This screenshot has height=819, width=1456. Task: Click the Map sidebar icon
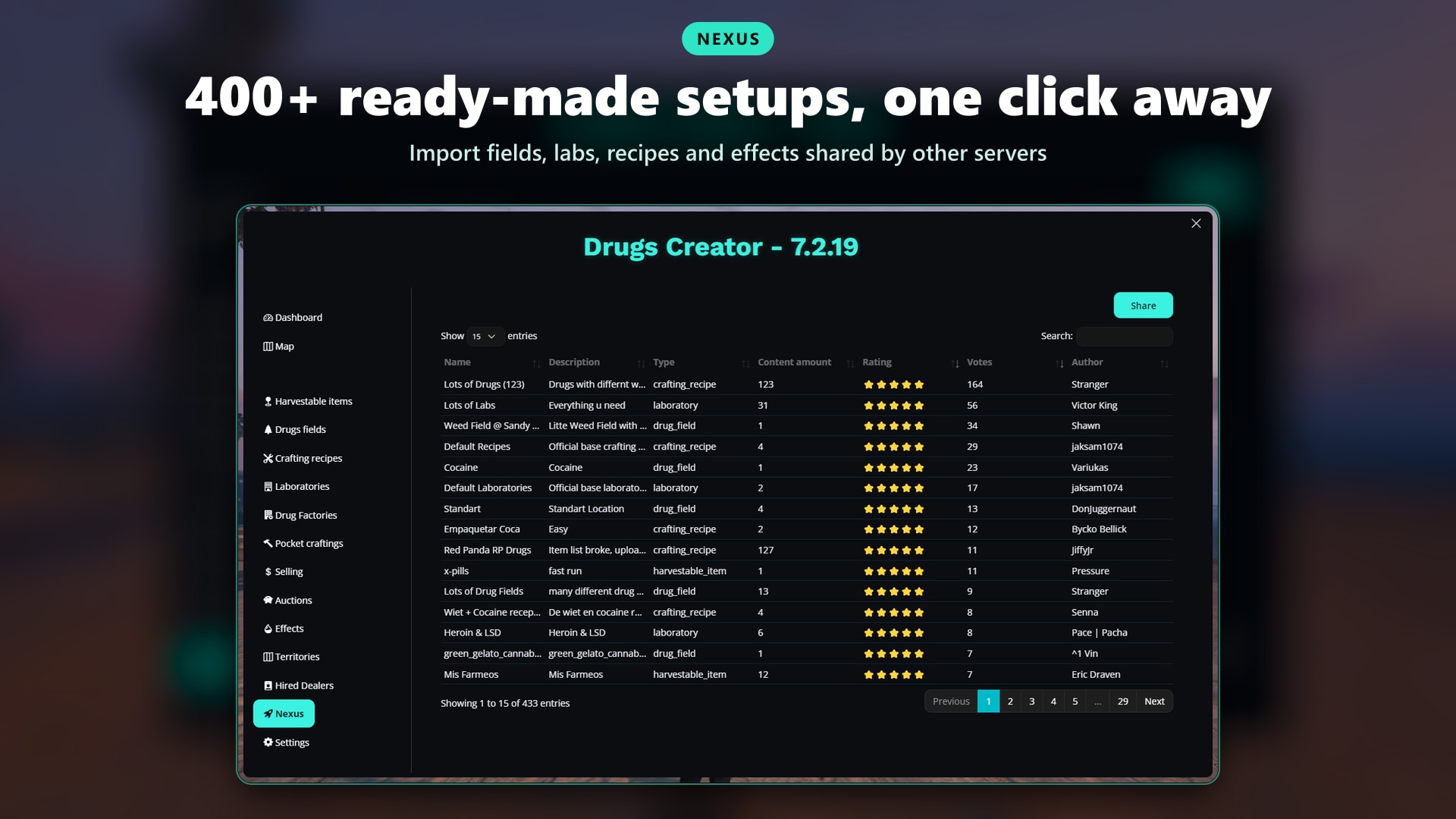coord(268,347)
